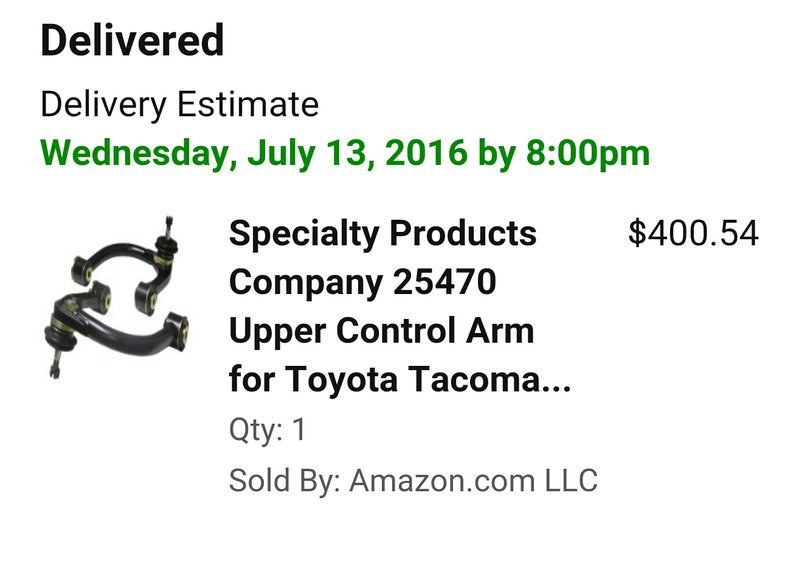Tap the Qty: 1 quantity text
Screen dimensions: 799x571
click(268, 430)
